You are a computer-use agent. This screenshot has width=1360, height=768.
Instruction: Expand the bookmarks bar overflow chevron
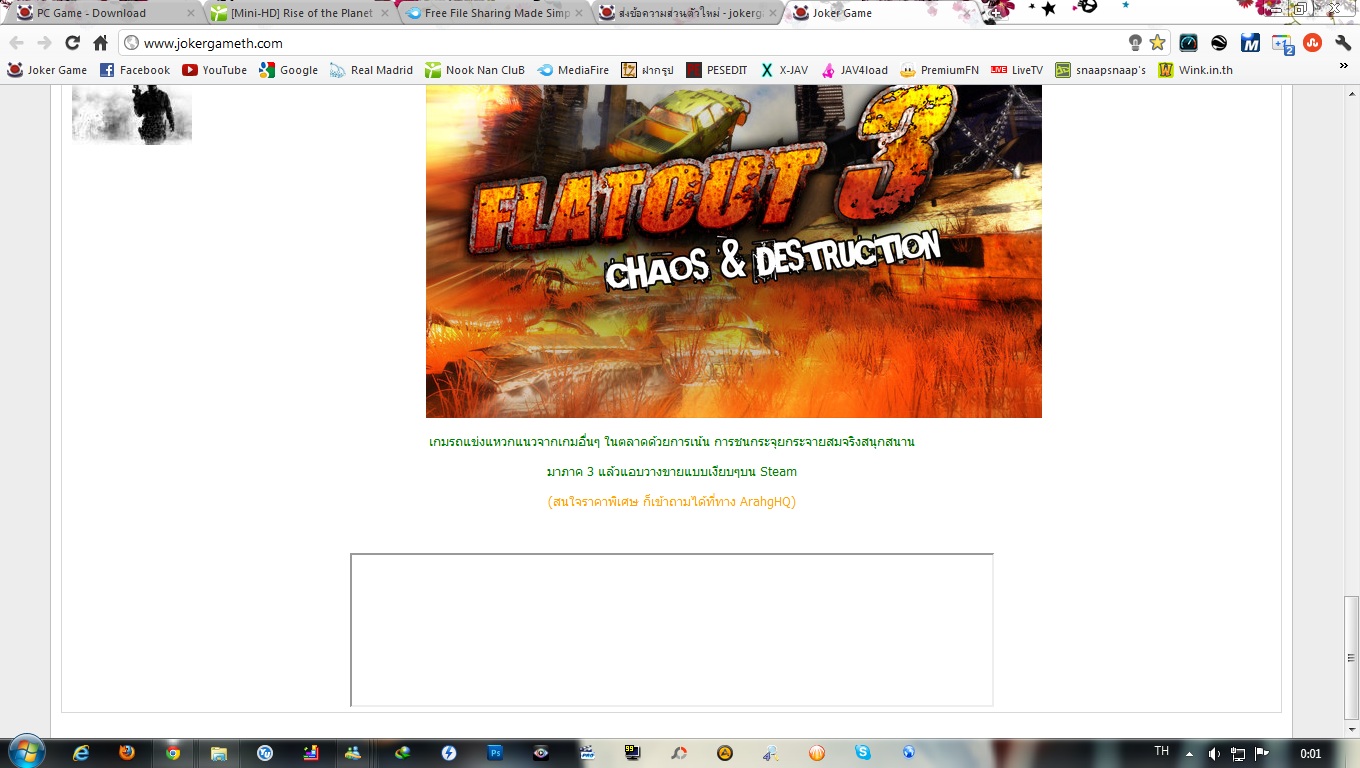(x=1344, y=68)
